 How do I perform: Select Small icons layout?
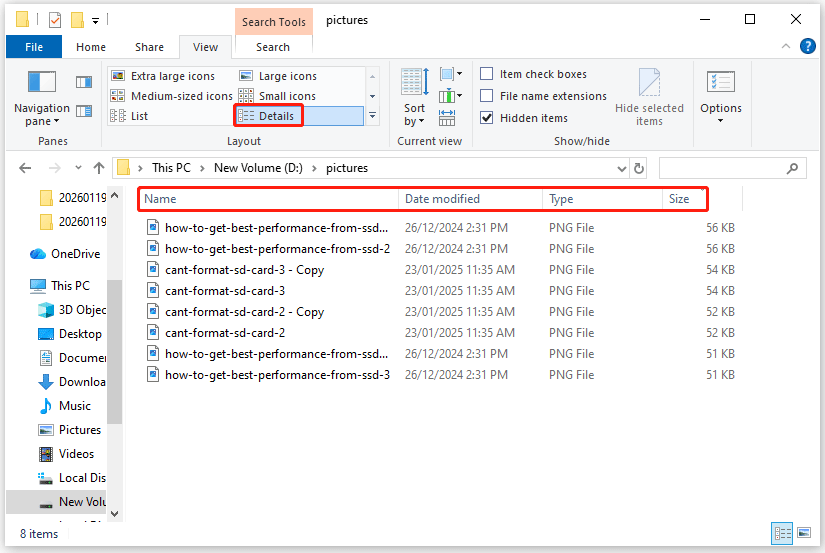pyautogui.click(x=277, y=96)
